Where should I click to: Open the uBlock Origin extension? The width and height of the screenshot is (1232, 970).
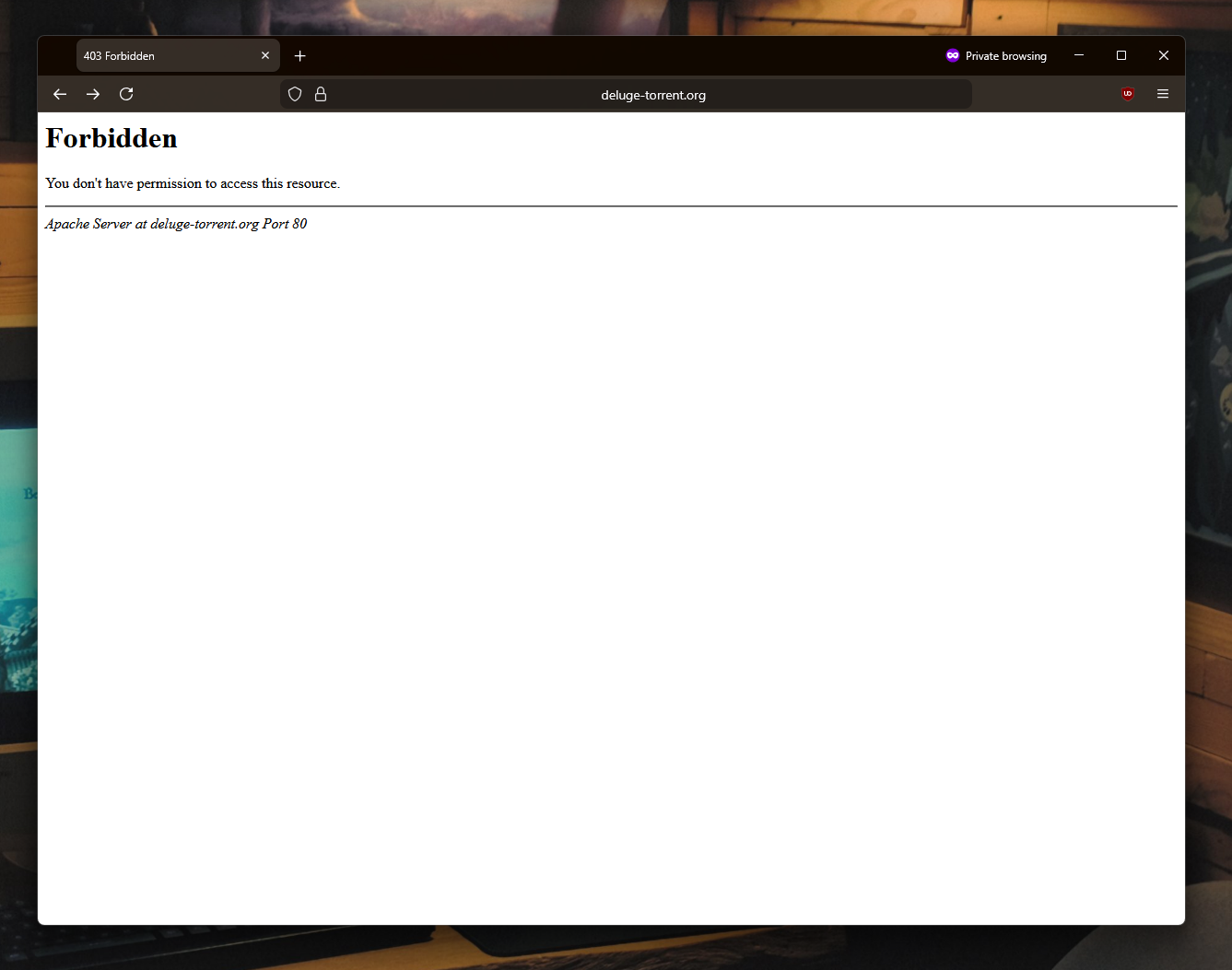point(1128,94)
